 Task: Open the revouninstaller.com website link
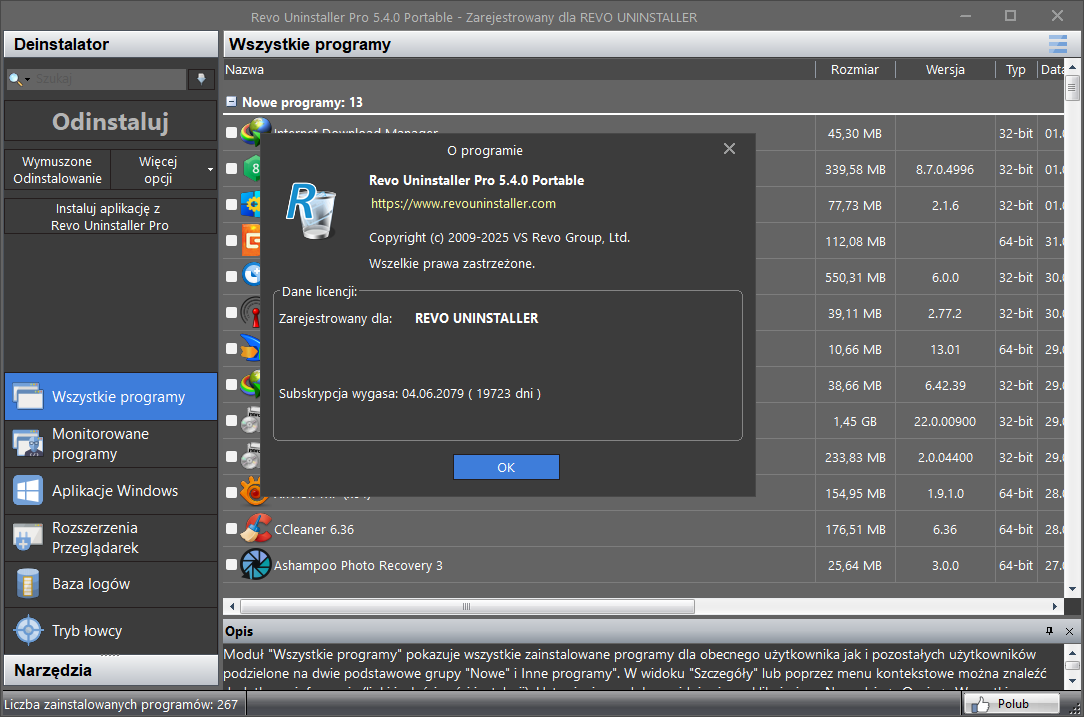click(x=463, y=203)
